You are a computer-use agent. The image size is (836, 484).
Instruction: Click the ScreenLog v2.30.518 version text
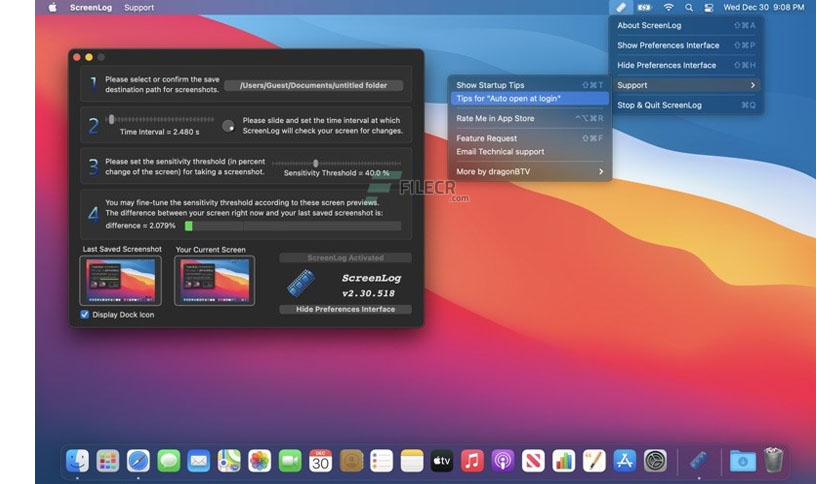point(372,286)
